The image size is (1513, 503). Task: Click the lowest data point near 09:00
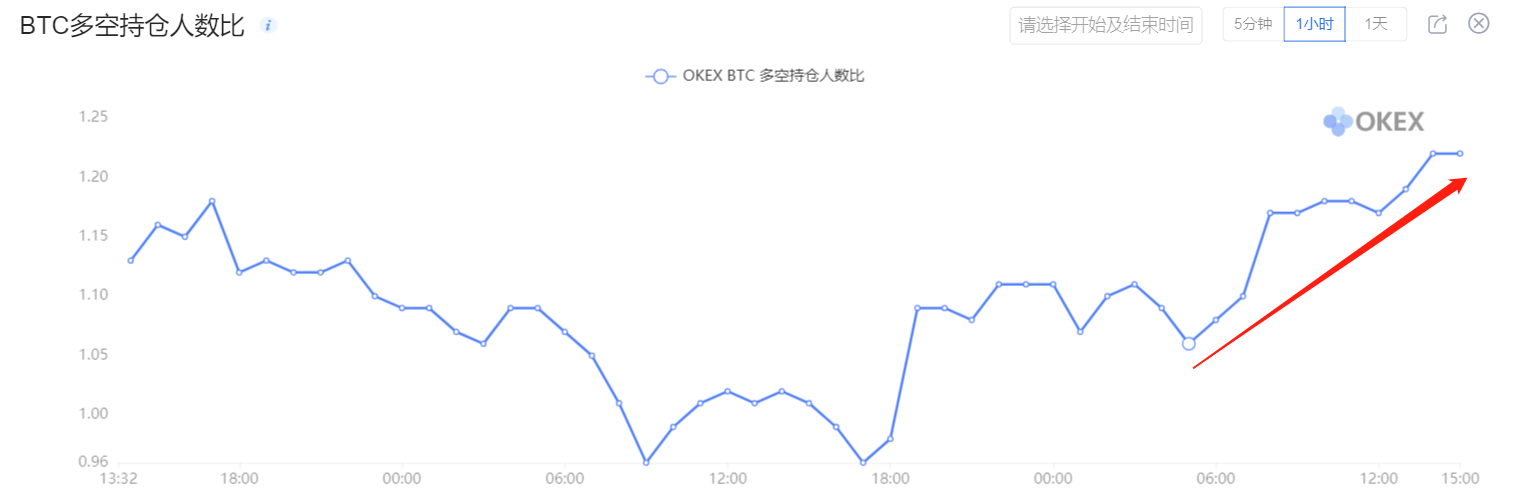click(x=646, y=462)
